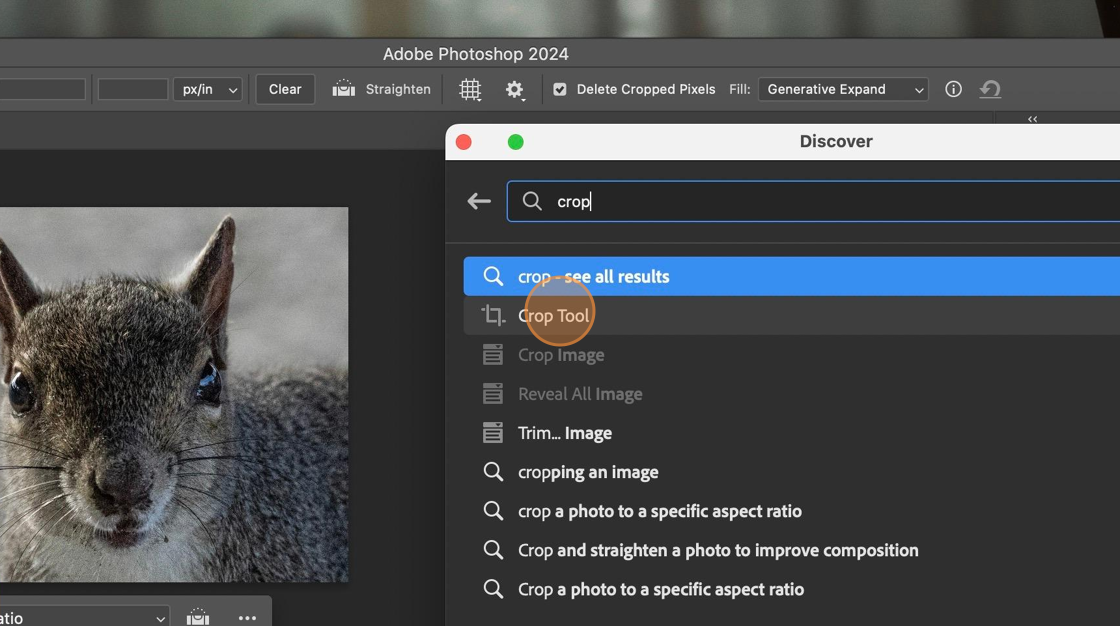Open the px/in units dropdown
The image size is (1120, 626).
click(x=208, y=89)
